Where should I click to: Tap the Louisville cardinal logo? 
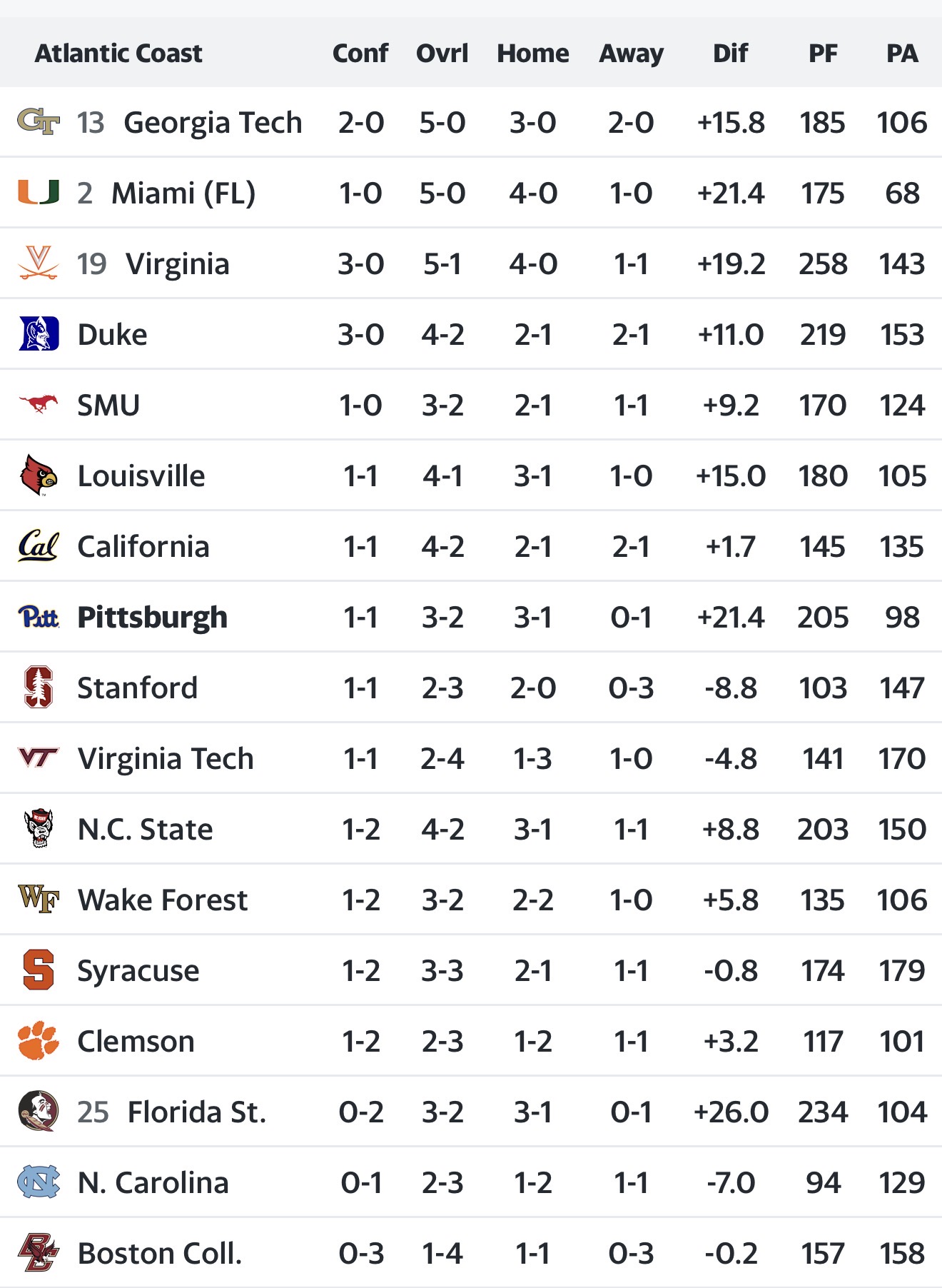(x=39, y=476)
